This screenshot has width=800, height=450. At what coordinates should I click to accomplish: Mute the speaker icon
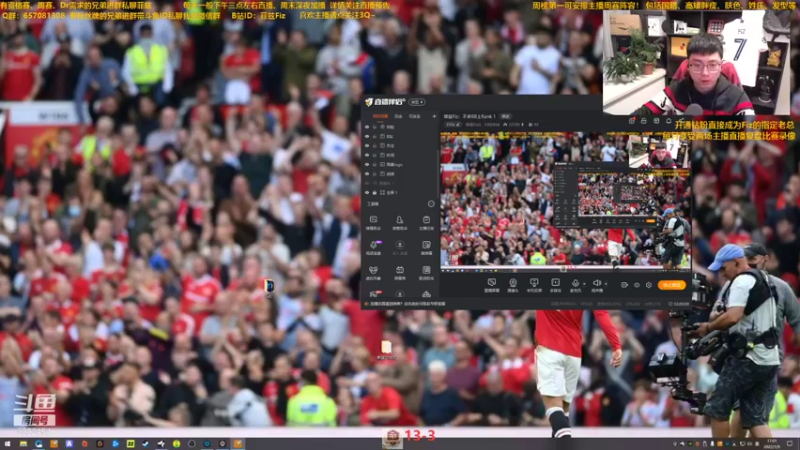(x=596, y=284)
